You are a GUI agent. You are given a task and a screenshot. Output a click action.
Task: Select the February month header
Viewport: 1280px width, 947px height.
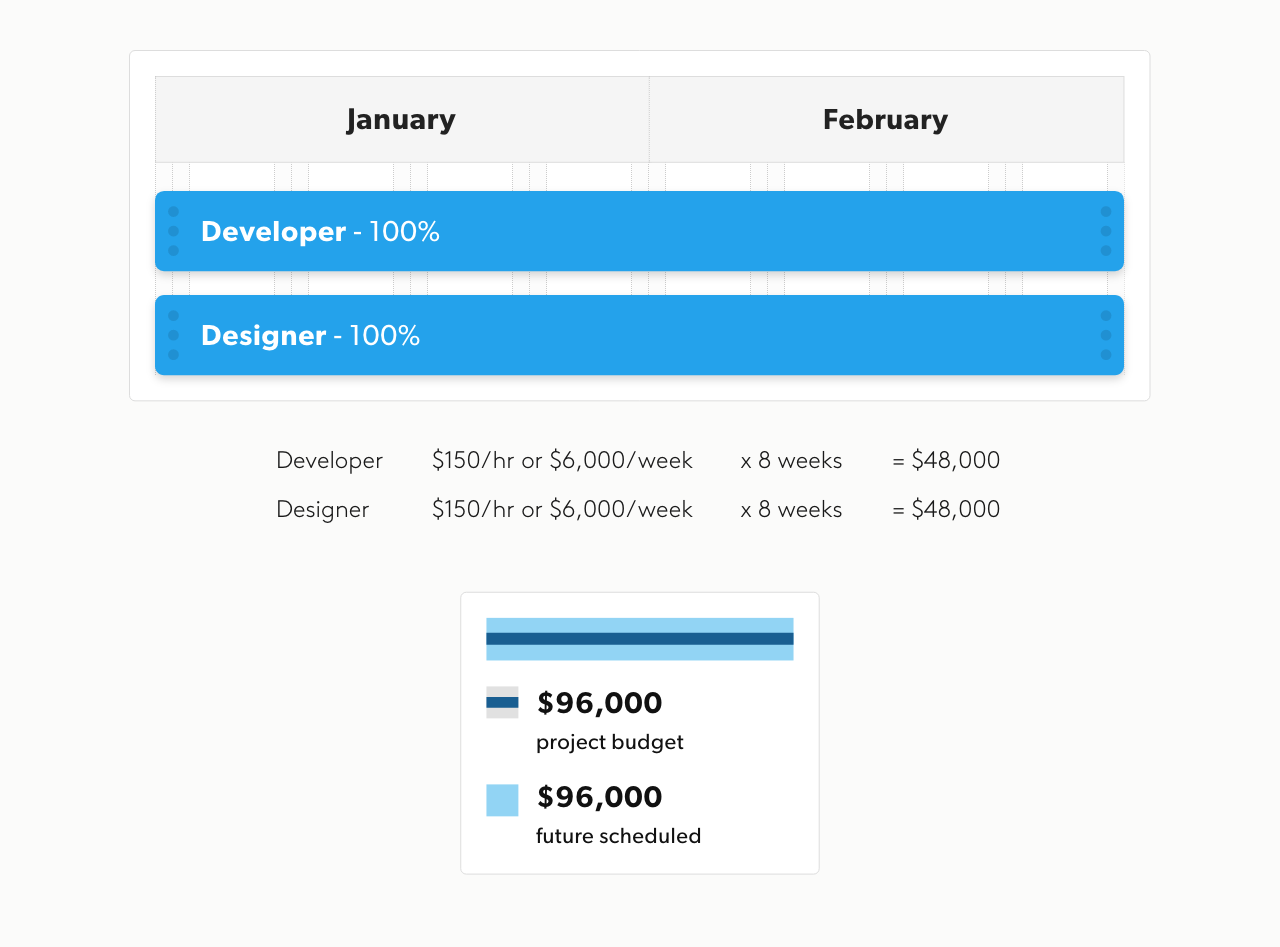[x=885, y=120]
